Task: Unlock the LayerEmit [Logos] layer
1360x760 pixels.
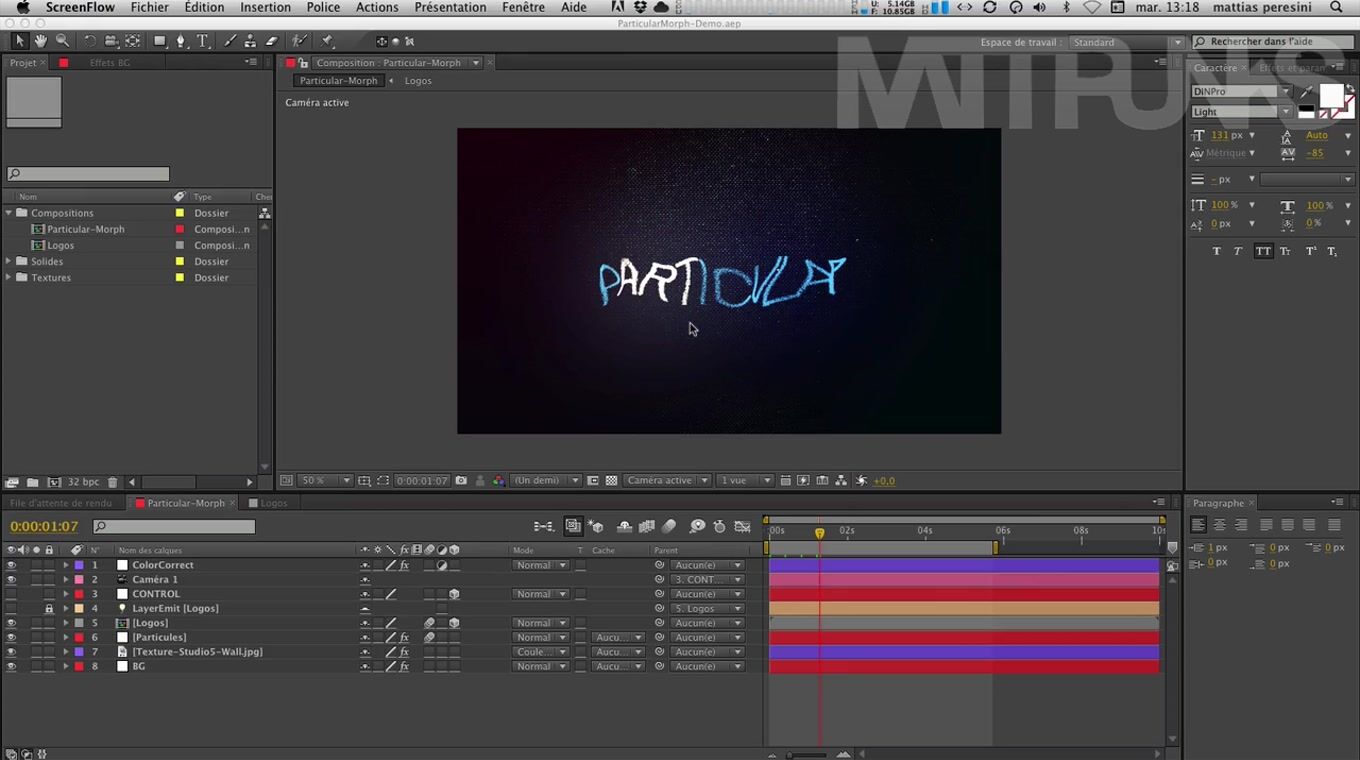Action: 49,608
